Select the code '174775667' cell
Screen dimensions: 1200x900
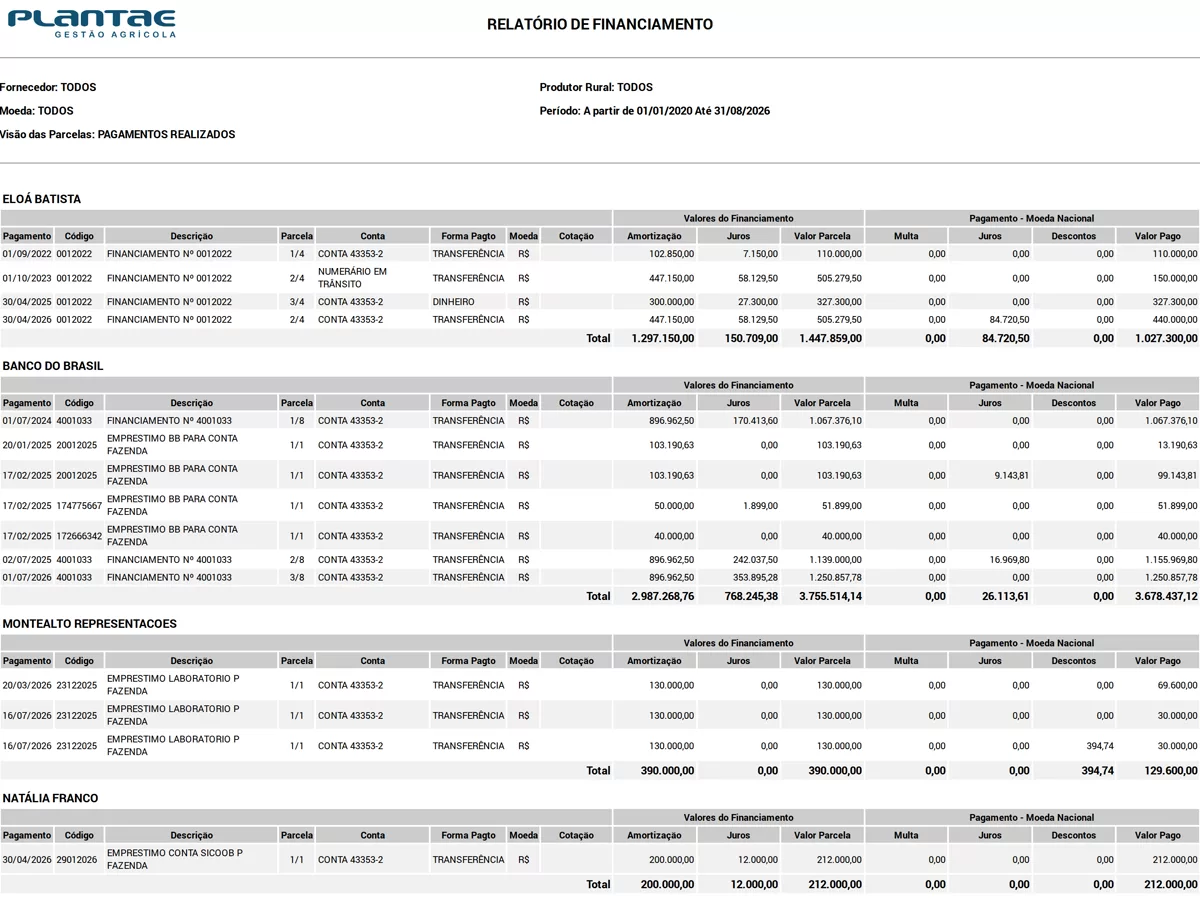79,506
